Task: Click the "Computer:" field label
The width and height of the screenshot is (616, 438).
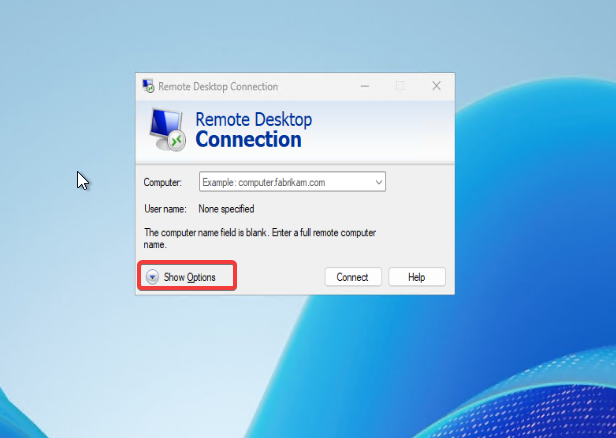Action: point(162,182)
